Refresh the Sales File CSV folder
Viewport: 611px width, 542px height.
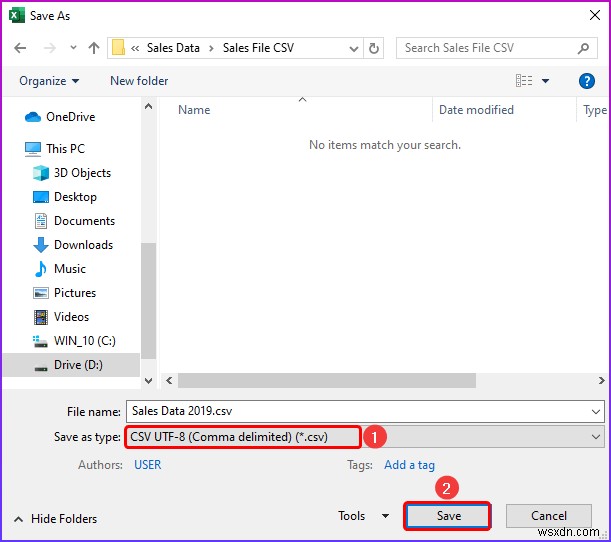tap(373, 48)
